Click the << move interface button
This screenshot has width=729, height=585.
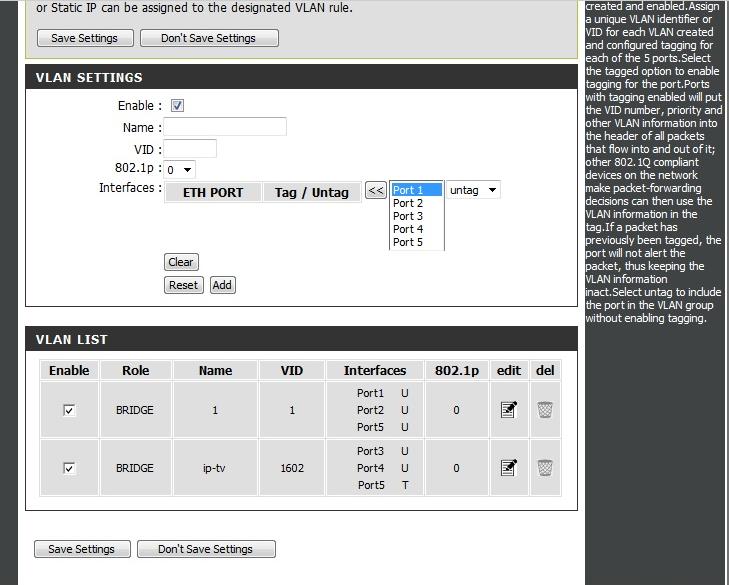tap(375, 191)
